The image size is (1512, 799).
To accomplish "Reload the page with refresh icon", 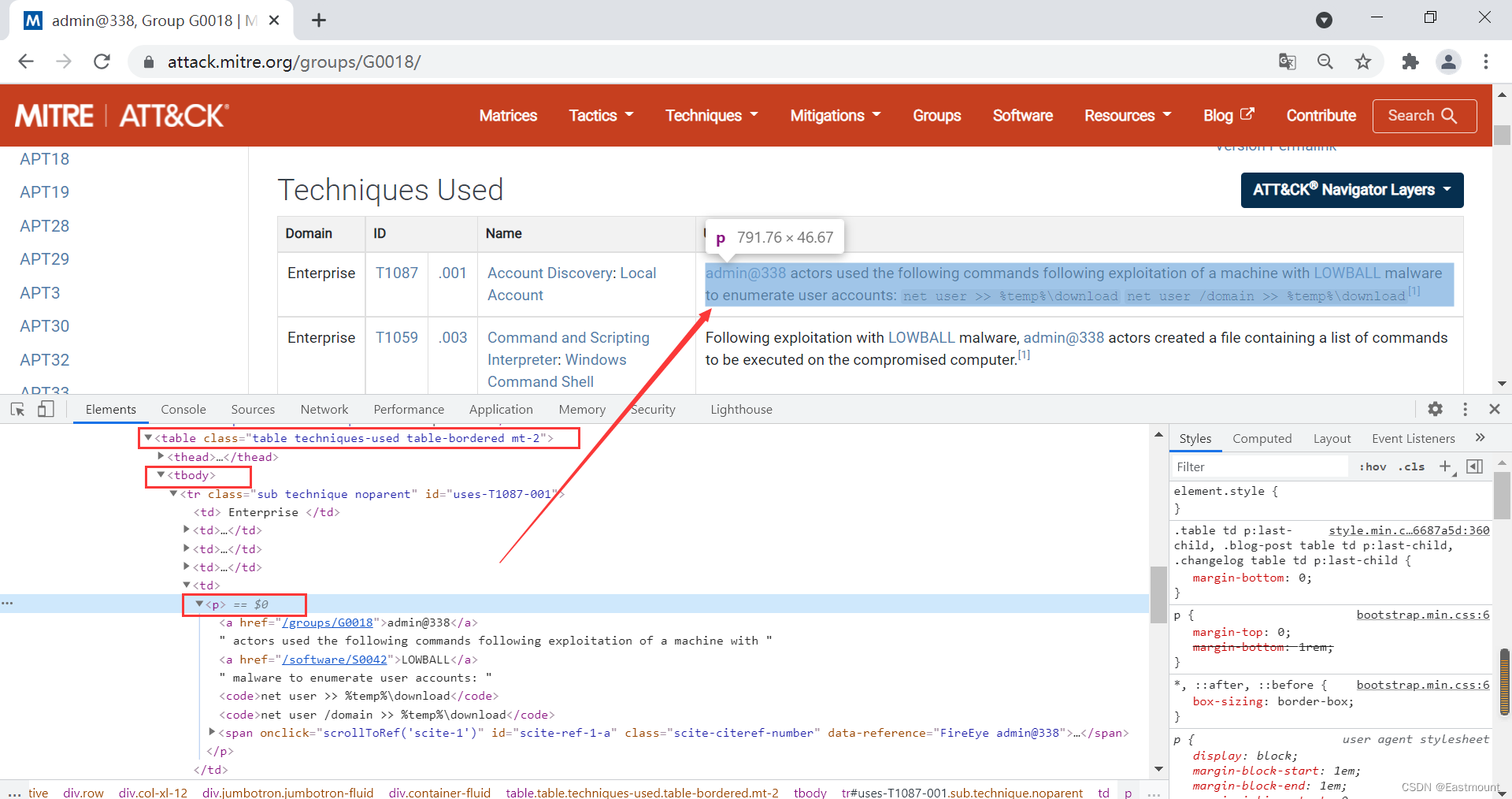I will [x=102, y=61].
